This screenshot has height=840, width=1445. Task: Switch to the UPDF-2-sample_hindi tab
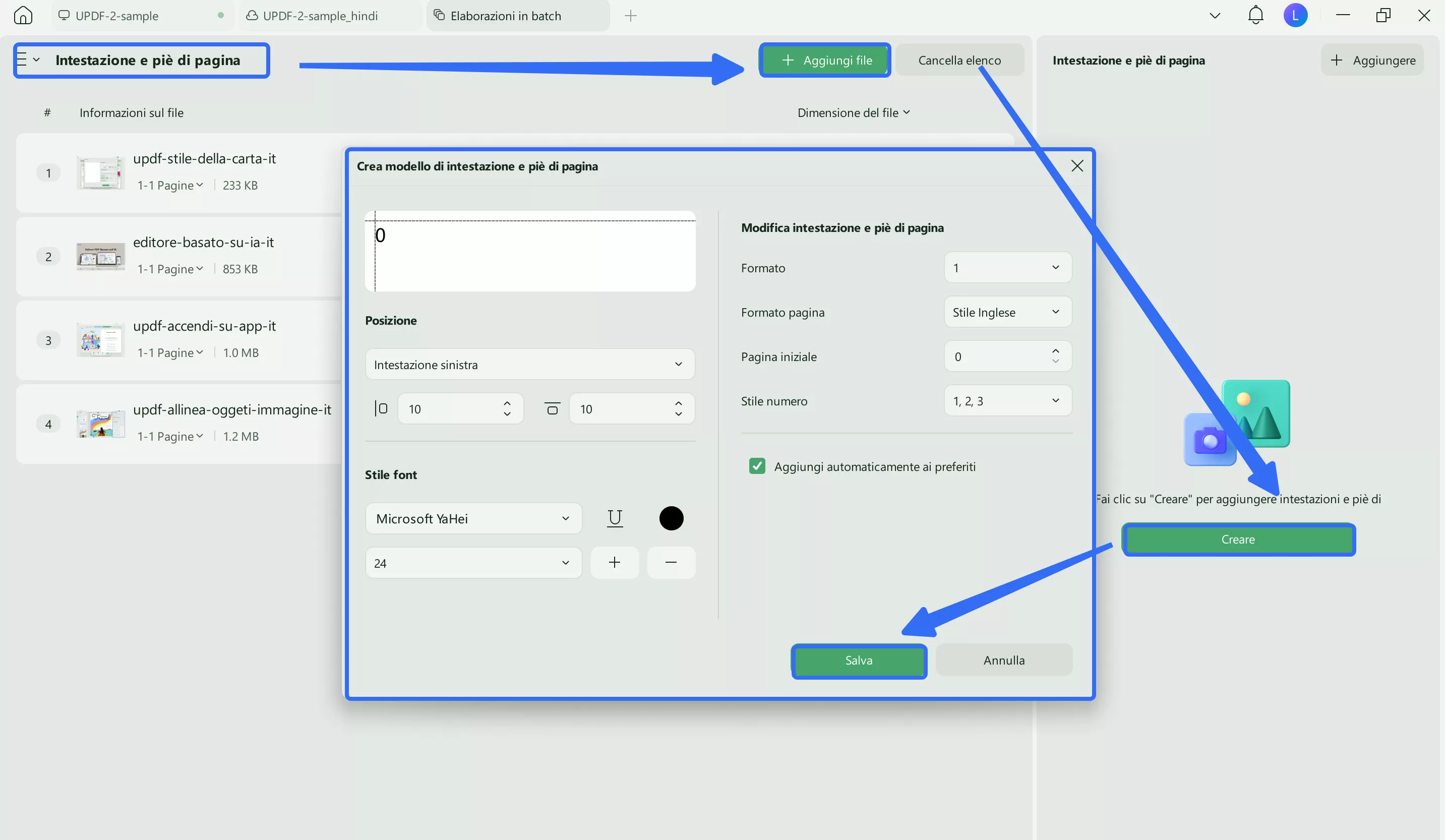pos(320,16)
